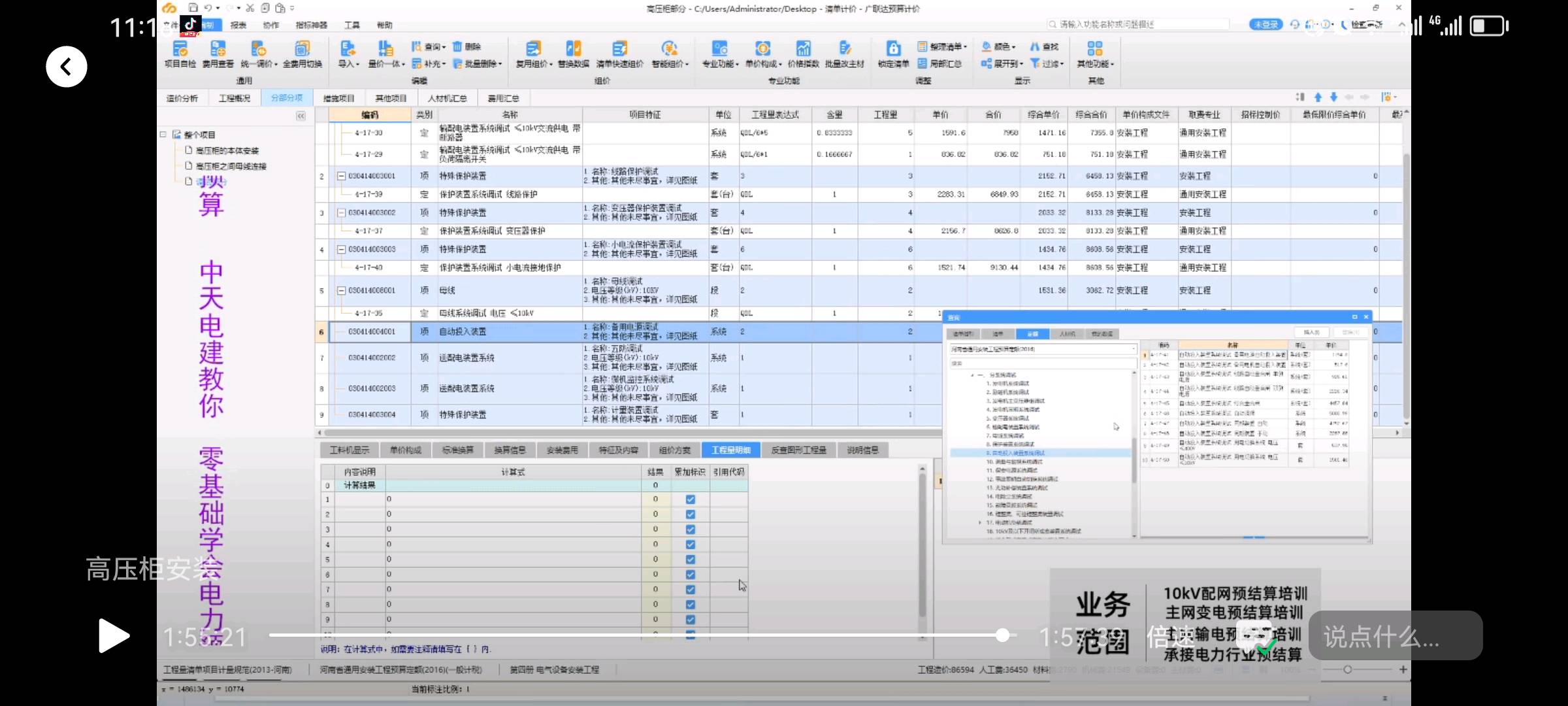The image size is (1568, 706).
Task: Switch to the 措施项目 tab
Action: [x=339, y=98]
